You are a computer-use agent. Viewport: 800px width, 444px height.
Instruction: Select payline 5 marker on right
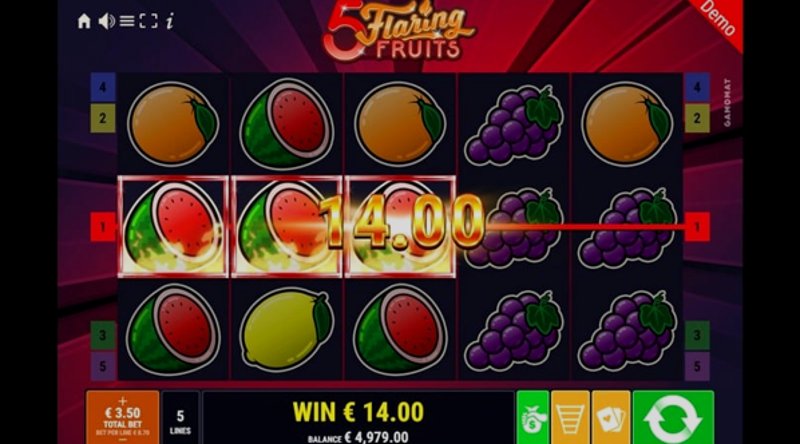tap(697, 366)
